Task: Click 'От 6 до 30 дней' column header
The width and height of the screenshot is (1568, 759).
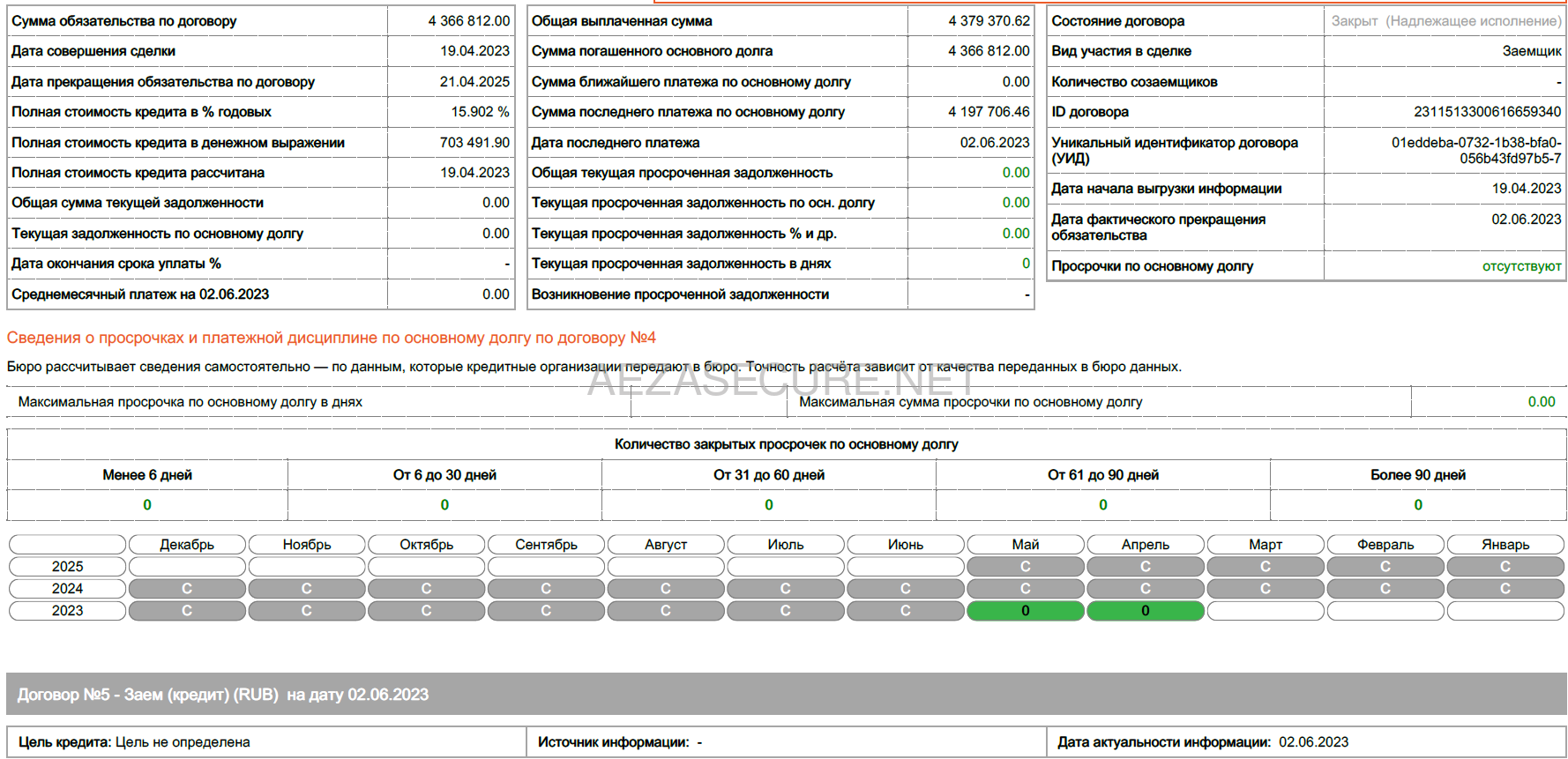Action: tap(444, 475)
